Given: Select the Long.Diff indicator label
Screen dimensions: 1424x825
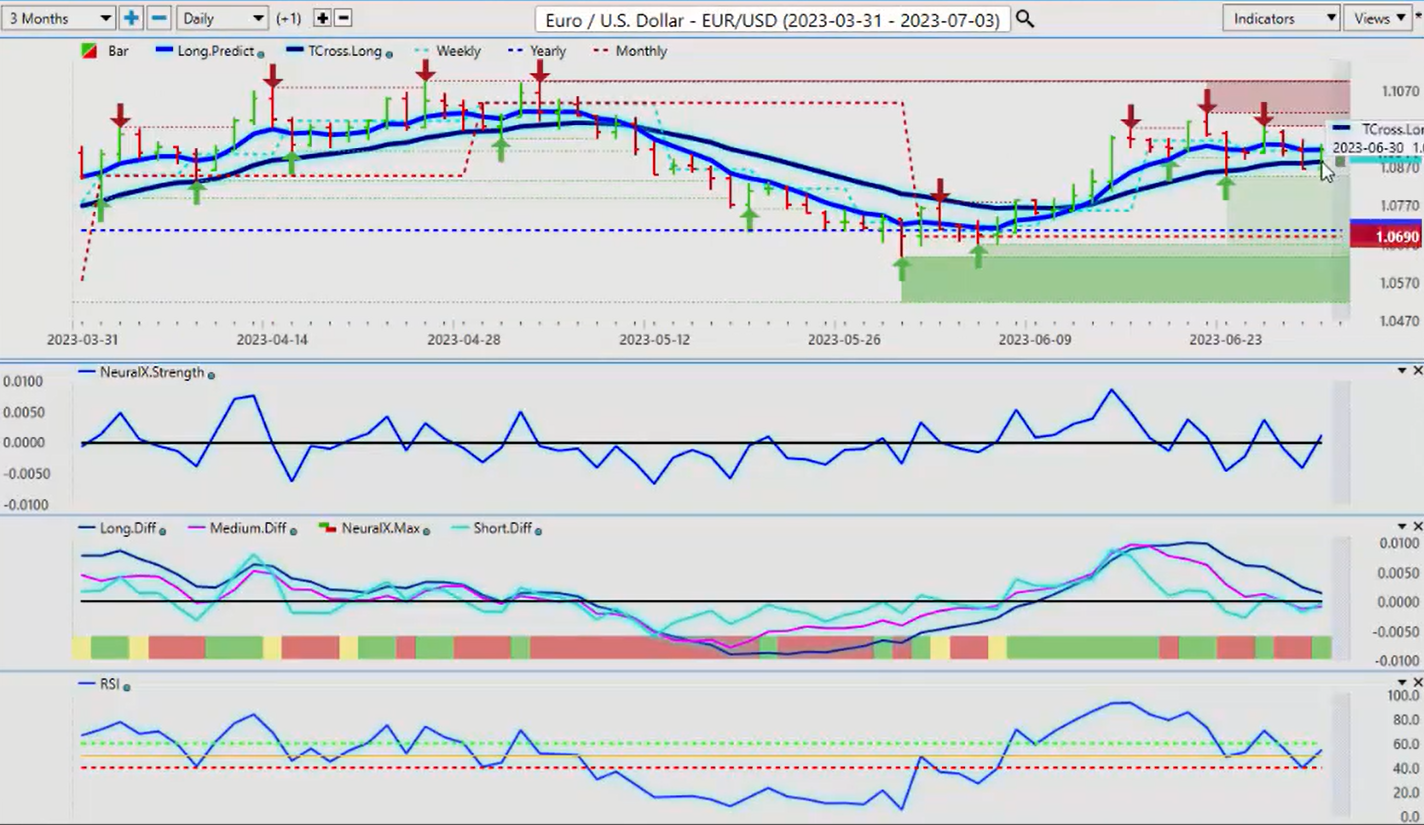Looking at the screenshot, I should click(127, 528).
